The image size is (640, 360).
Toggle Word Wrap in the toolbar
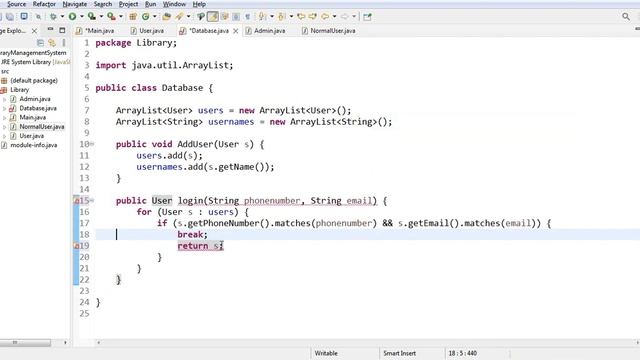click(224, 17)
